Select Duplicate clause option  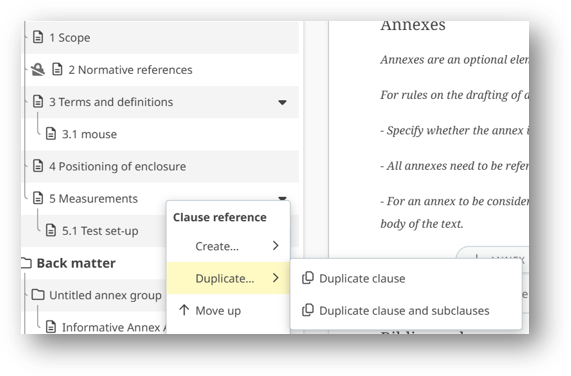coord(406,278)
